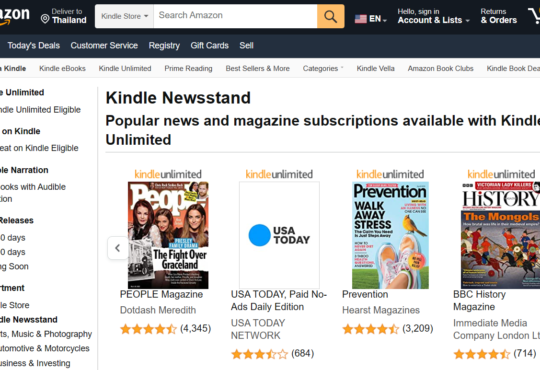Expand the Categories dropdown
The height and width of the screenshot is (370, 540).
323,69
